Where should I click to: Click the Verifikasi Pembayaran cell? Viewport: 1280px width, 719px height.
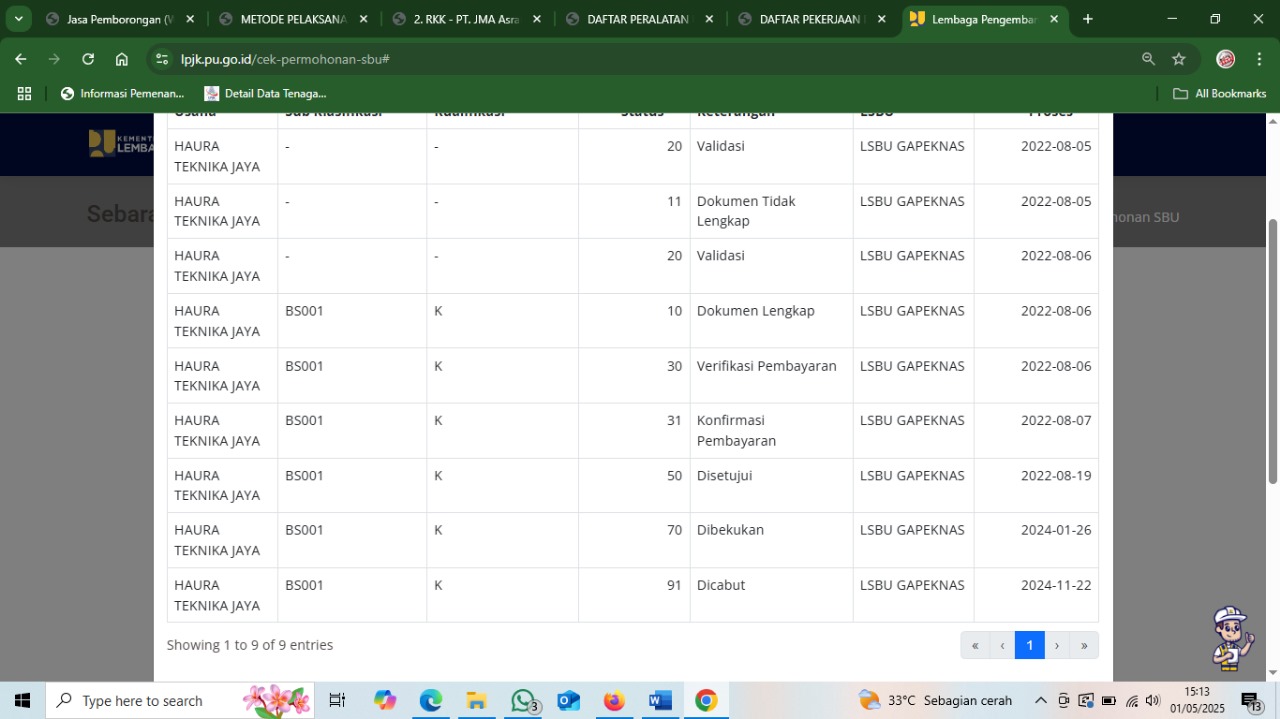coord(772,376)
